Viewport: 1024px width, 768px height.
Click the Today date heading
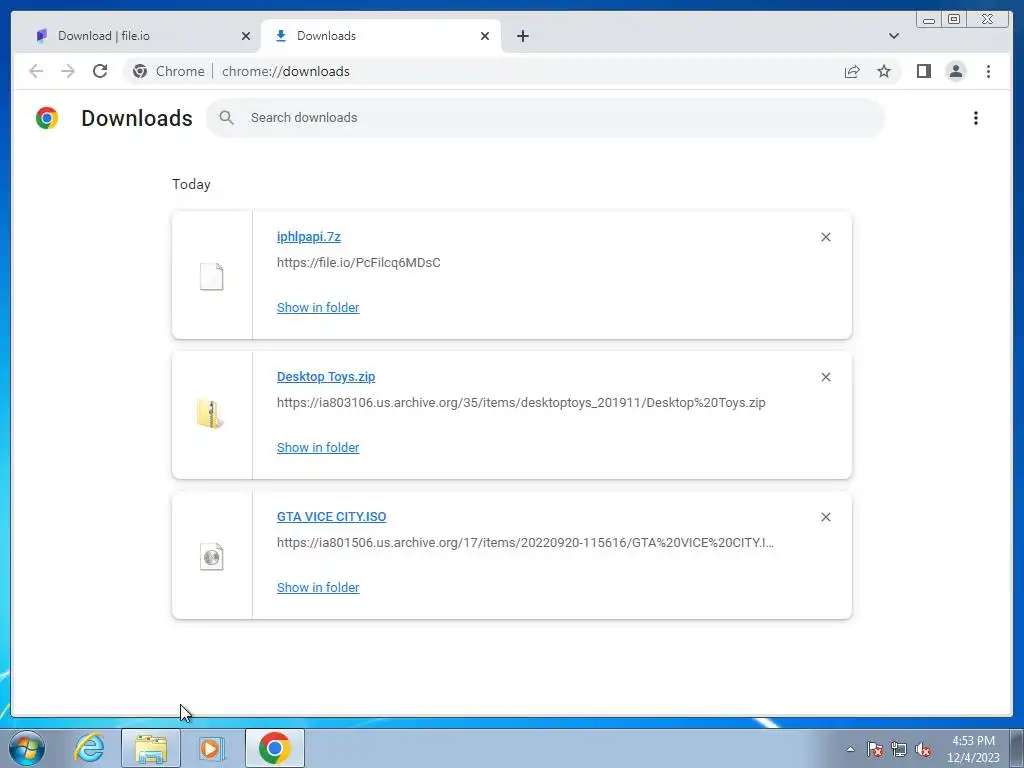coord(191,184)
